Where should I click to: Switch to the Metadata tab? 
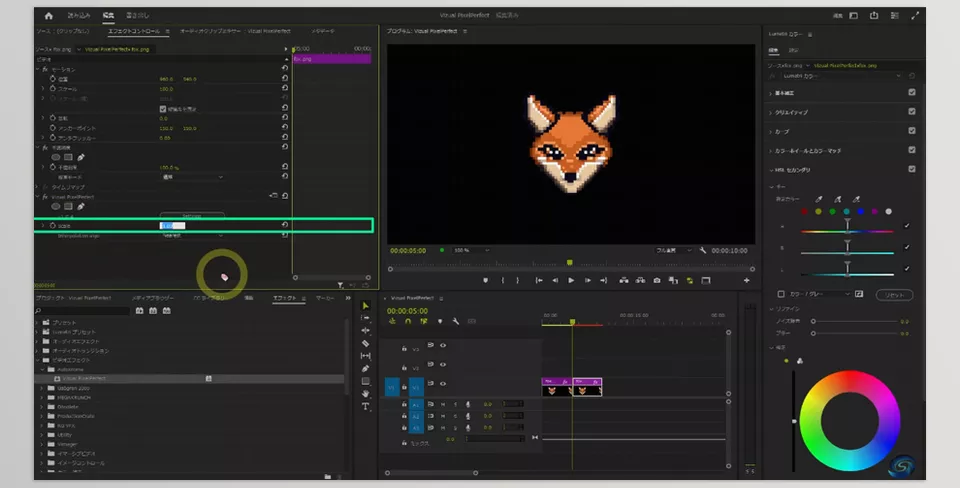pos(323,31)
